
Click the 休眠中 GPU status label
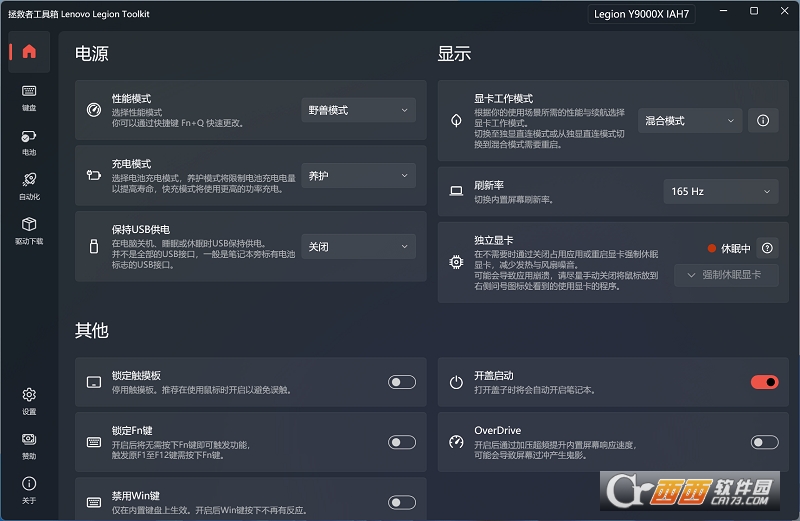(736, 249)
